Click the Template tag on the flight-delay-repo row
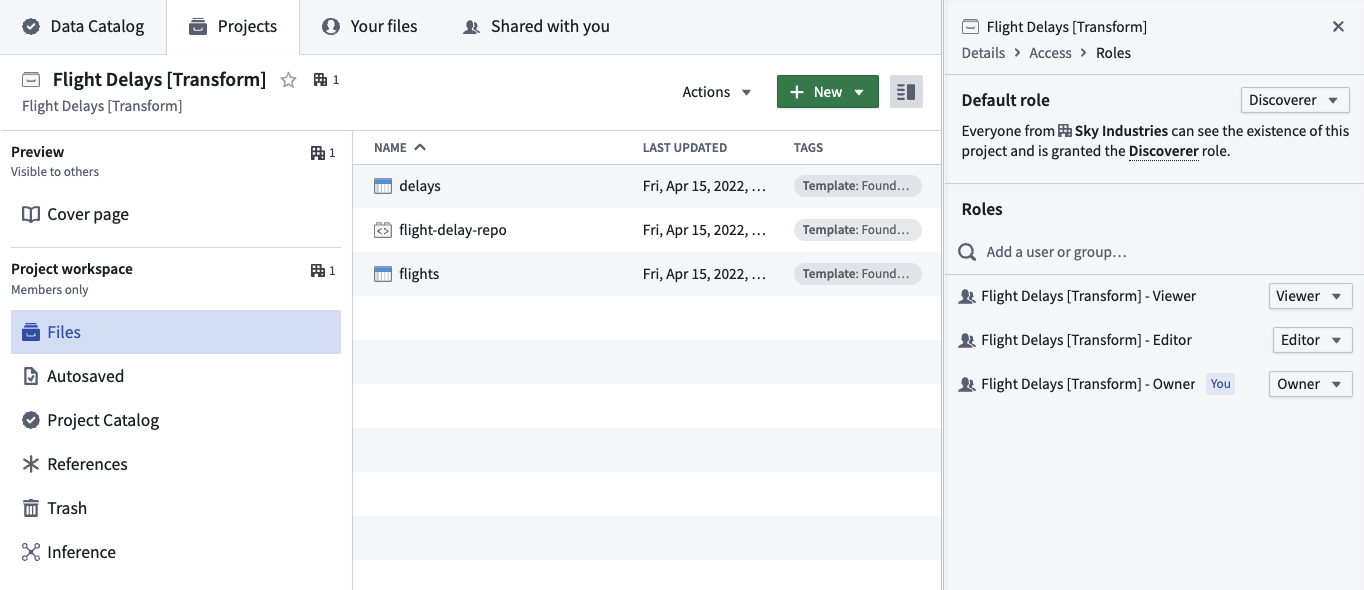 click(x=858, y=230)
